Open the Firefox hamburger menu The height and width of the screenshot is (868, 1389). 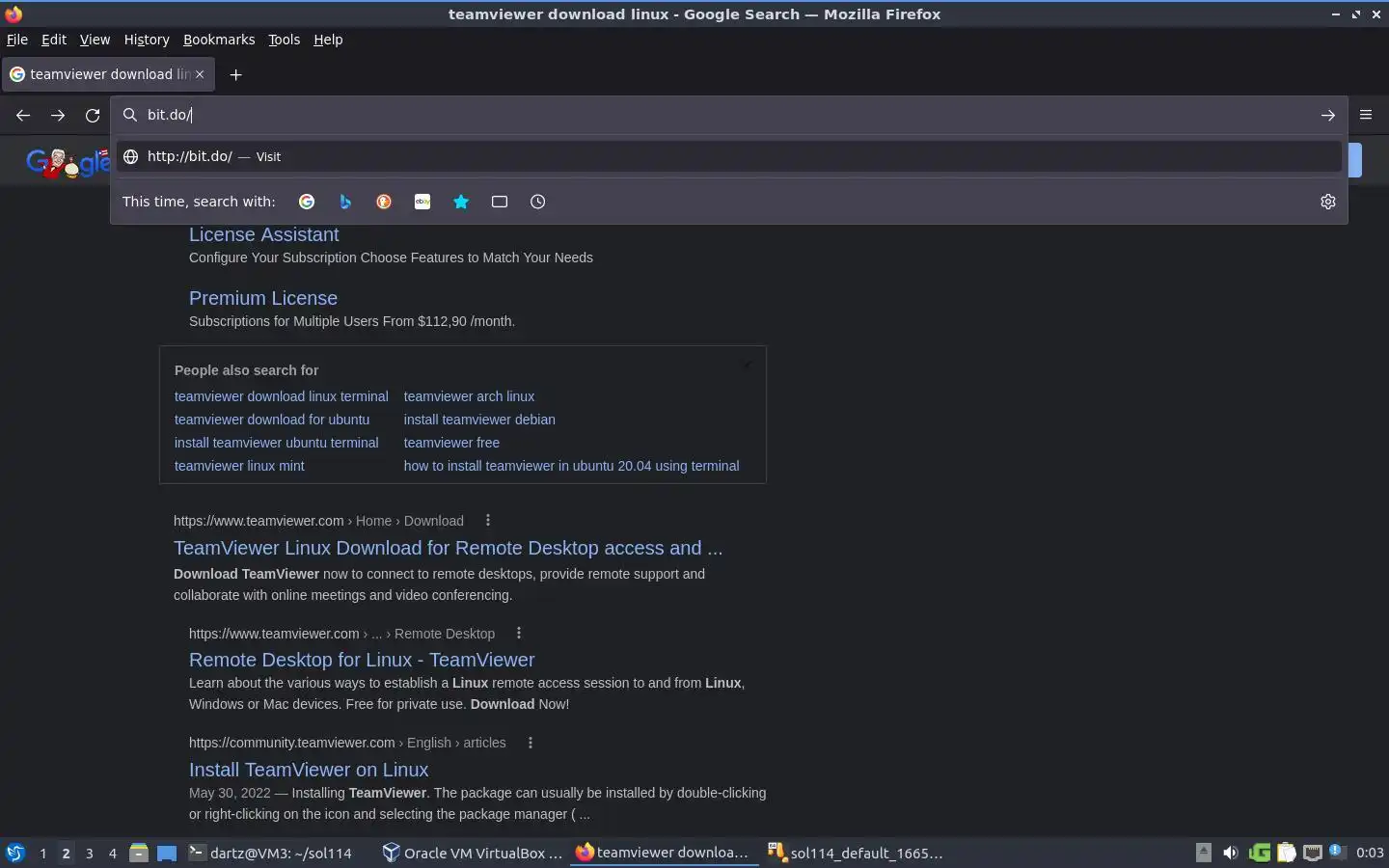pyautogui.click(x=1366, y=115)
